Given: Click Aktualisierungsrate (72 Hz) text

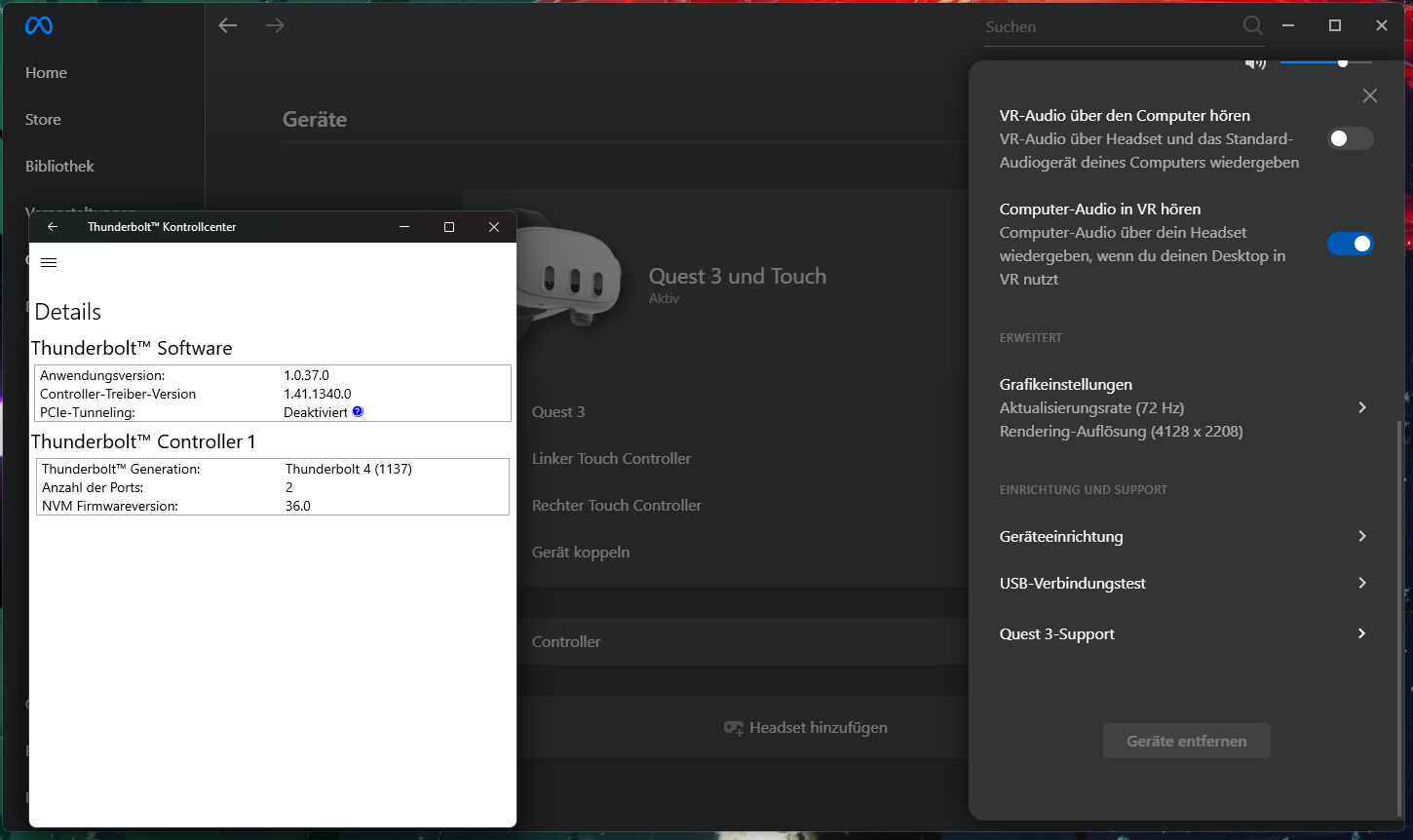Looking at the screenshot, I should coord(1091,408).
